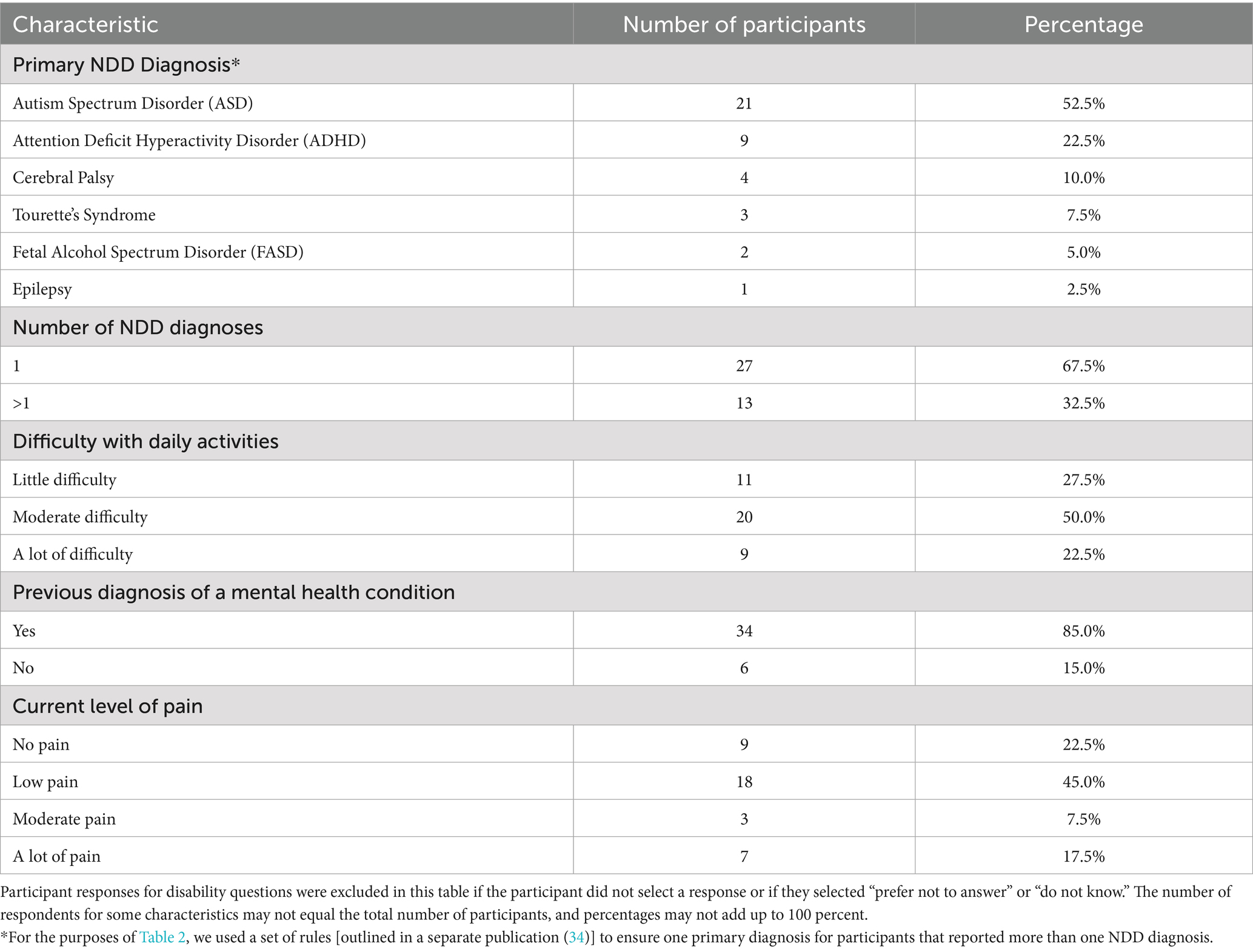This screenshot has width=1253, height=952.
Task: Select the Primary NDD Diagnosis section row
Action: pyautogui.click(x=126, y=65)
